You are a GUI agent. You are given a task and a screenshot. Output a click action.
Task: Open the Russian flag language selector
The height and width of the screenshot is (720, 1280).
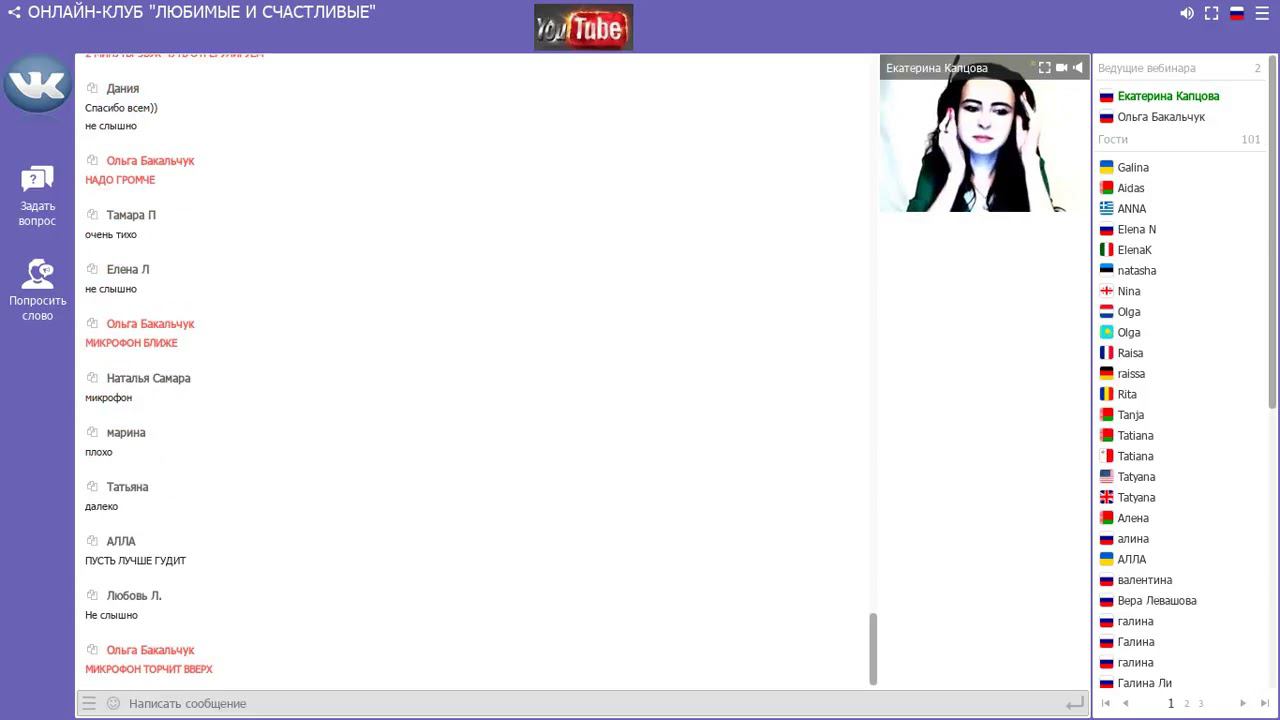[1237, 13]
